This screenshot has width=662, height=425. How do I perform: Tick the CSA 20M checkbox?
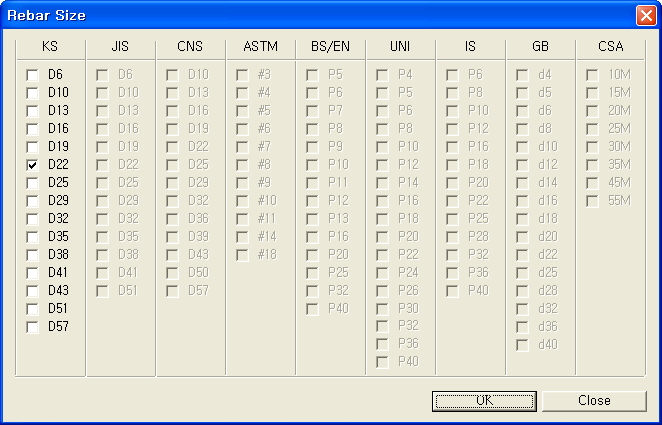(592, 111)
